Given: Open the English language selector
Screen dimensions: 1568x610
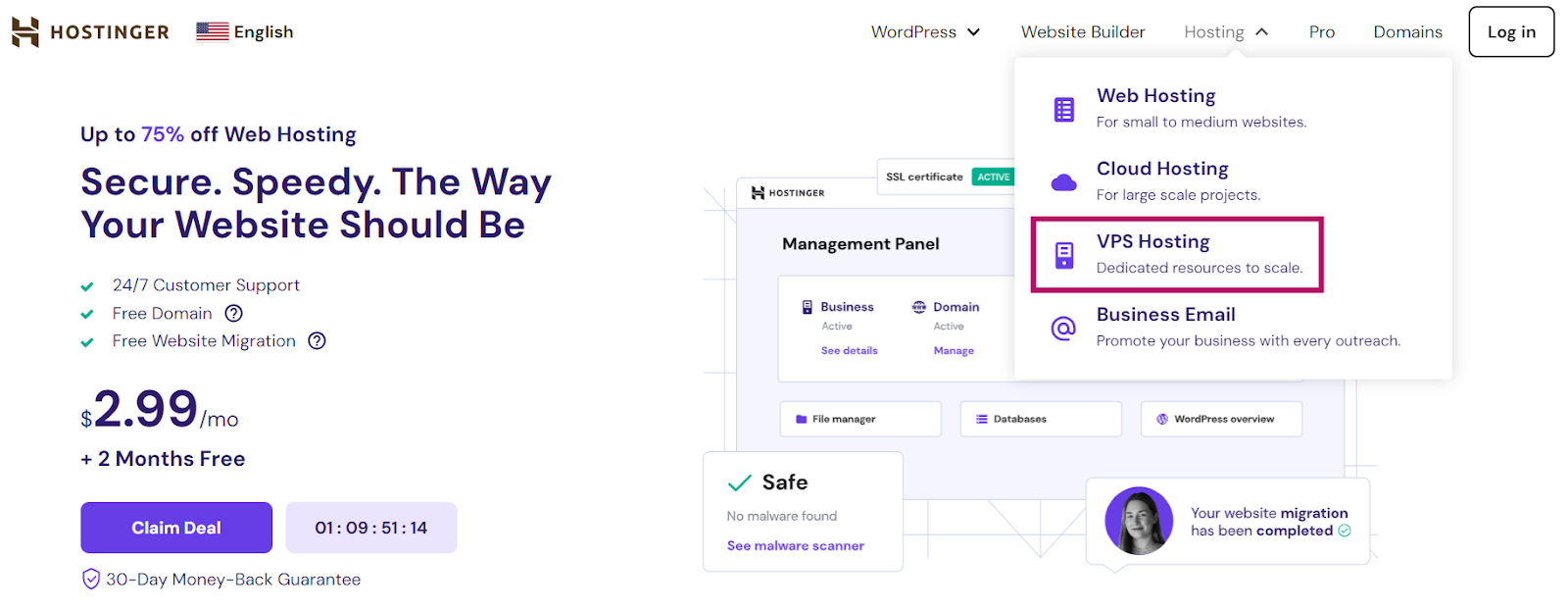Looking at the screenshot, I should 245,32.
